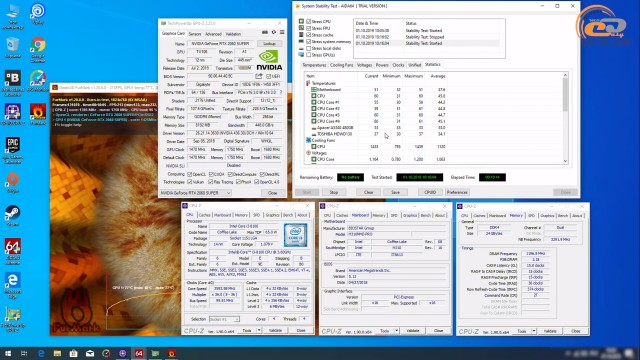Open the FurMark desktop shortcut
The image size is (640, 360).
click(x=38, y=114)
